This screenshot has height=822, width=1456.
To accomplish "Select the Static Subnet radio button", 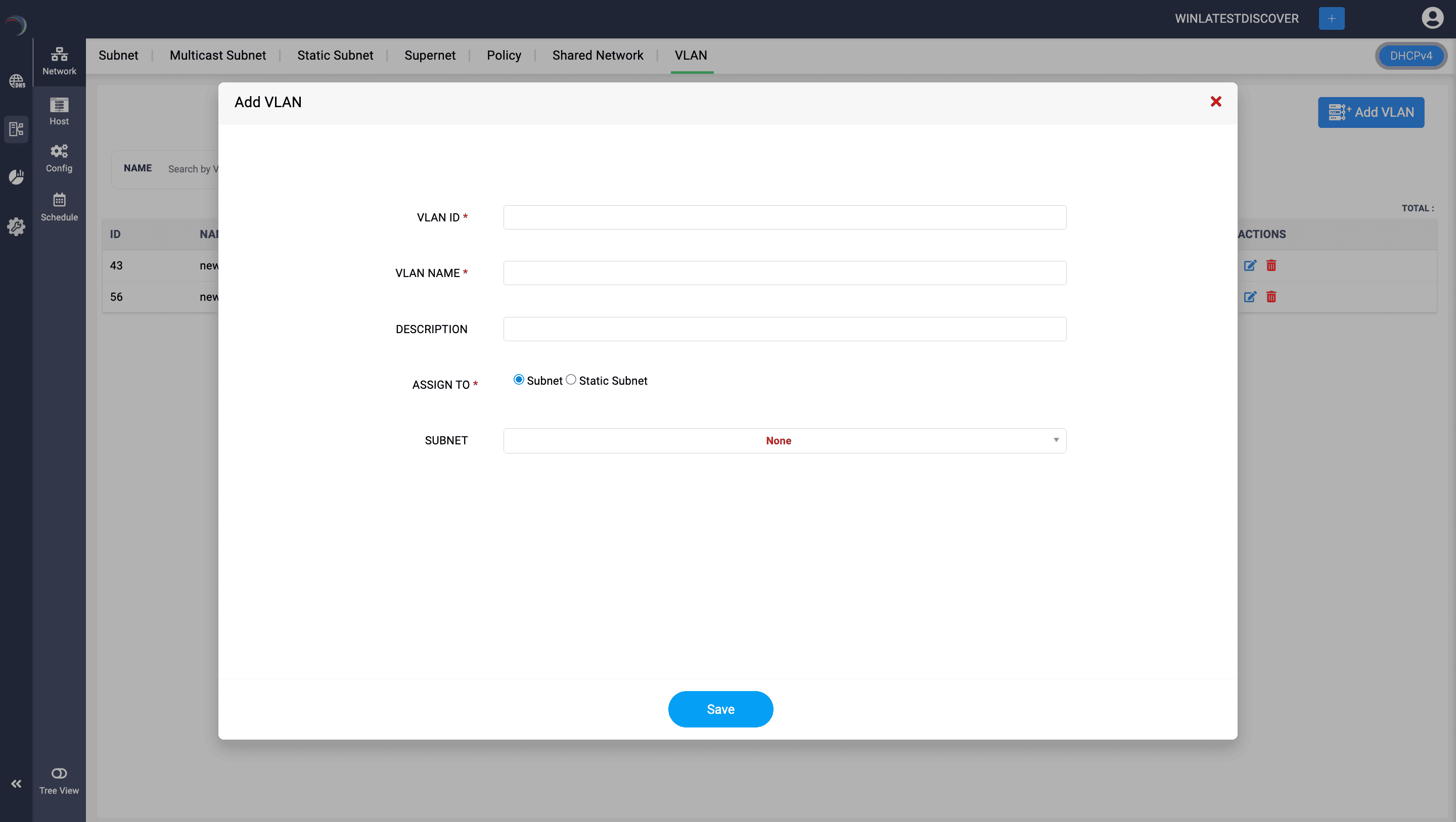I will coord(571,380).
